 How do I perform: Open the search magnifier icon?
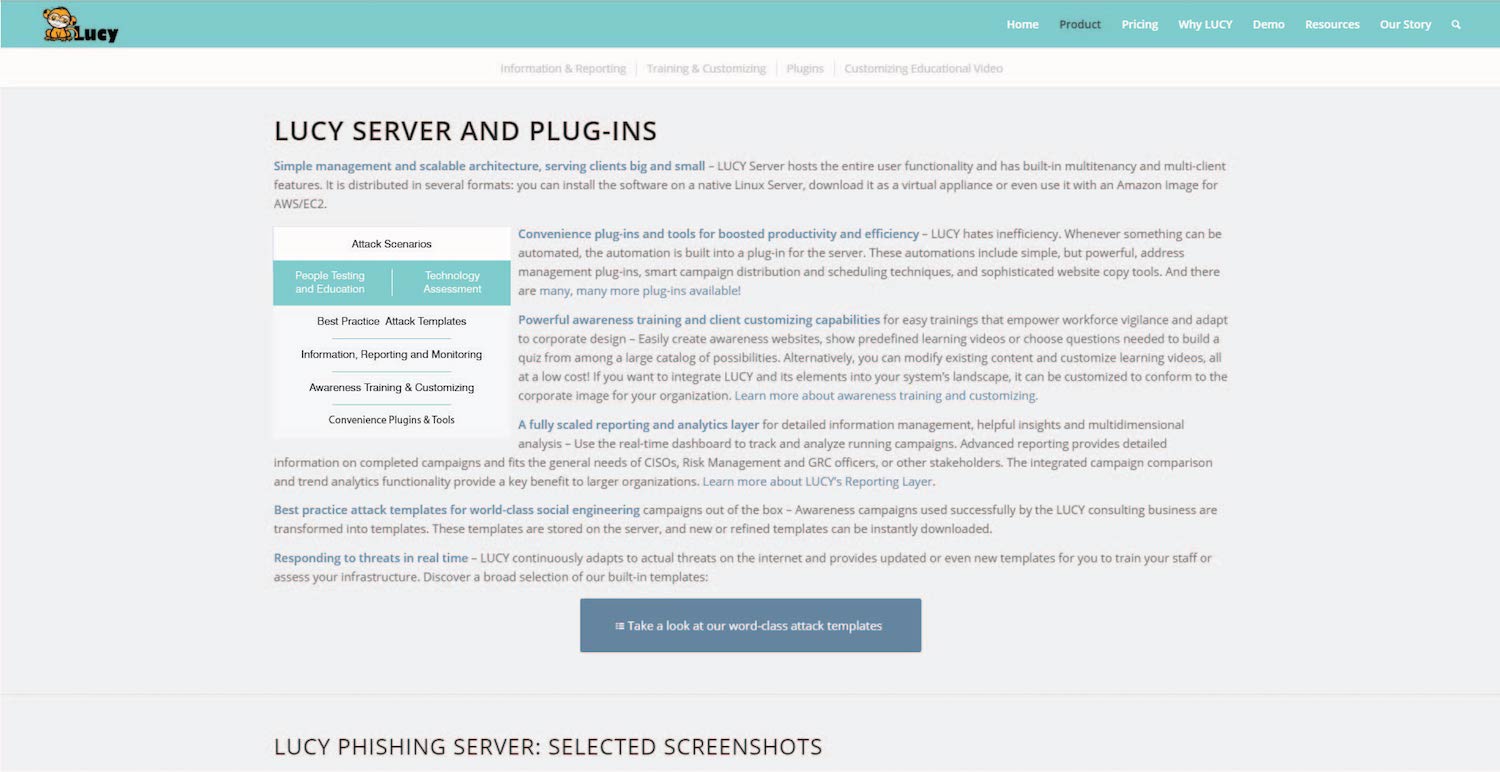(x=1456, y=25)
